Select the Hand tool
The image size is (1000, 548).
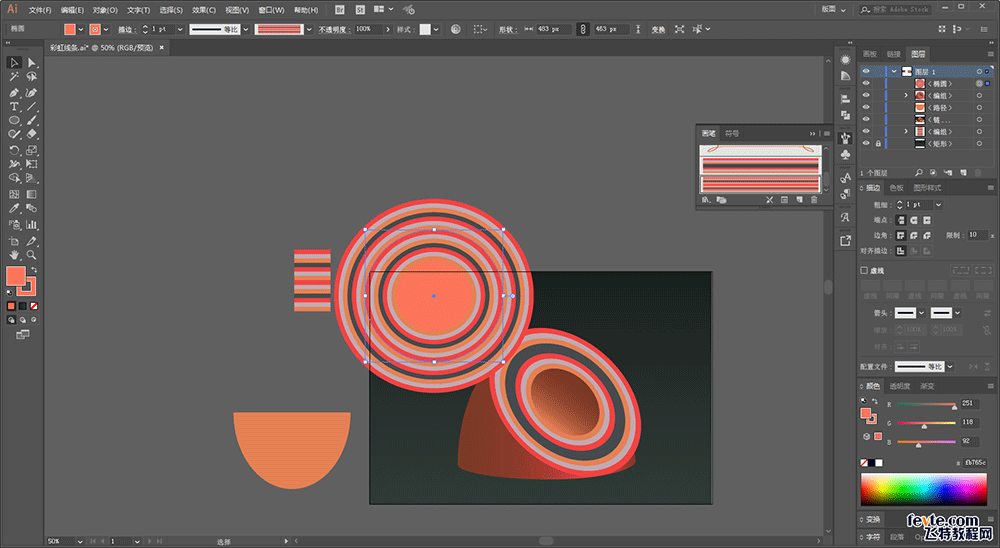(15, 254)
